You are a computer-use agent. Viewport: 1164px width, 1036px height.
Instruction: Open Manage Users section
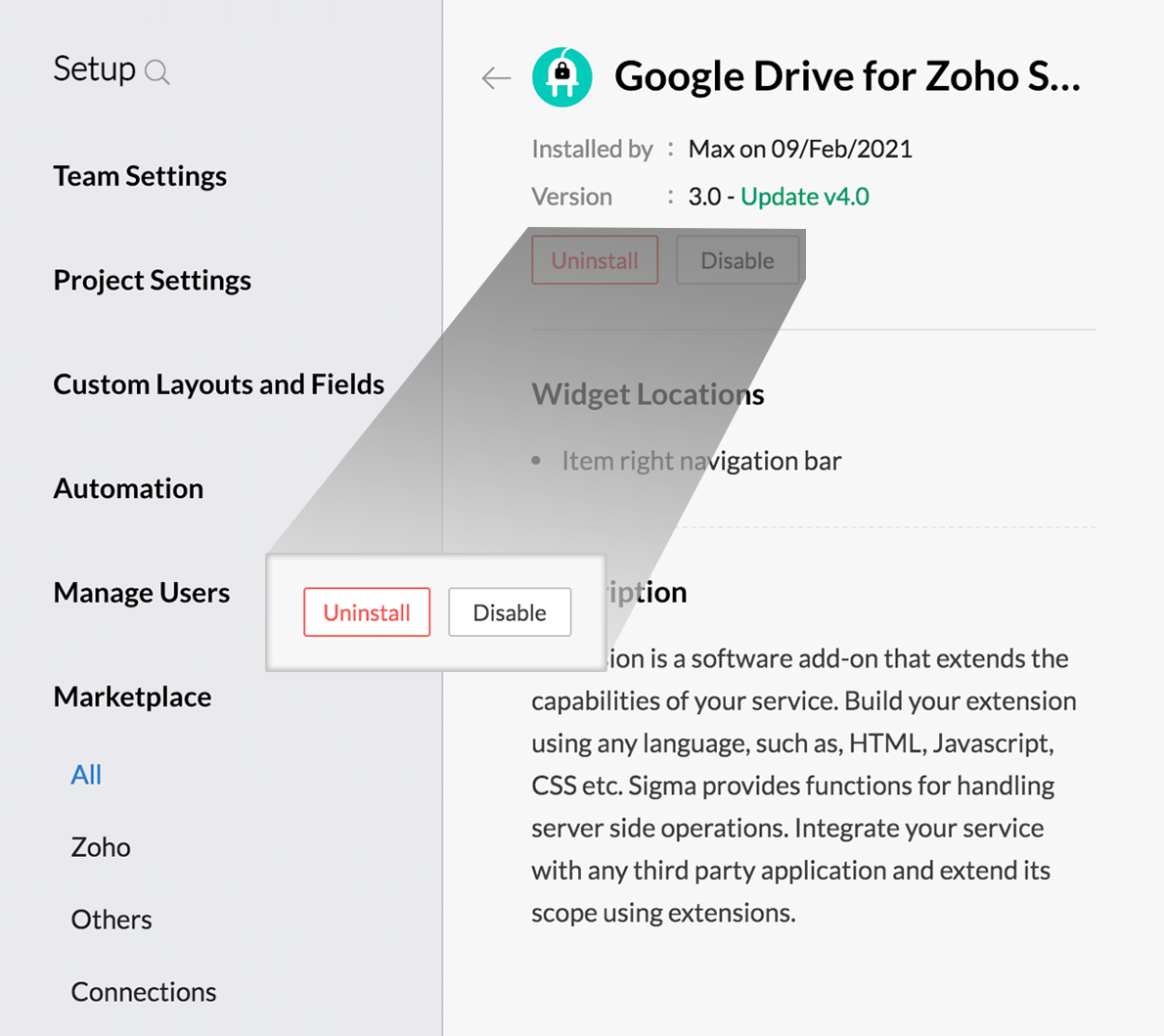[142, 593]
